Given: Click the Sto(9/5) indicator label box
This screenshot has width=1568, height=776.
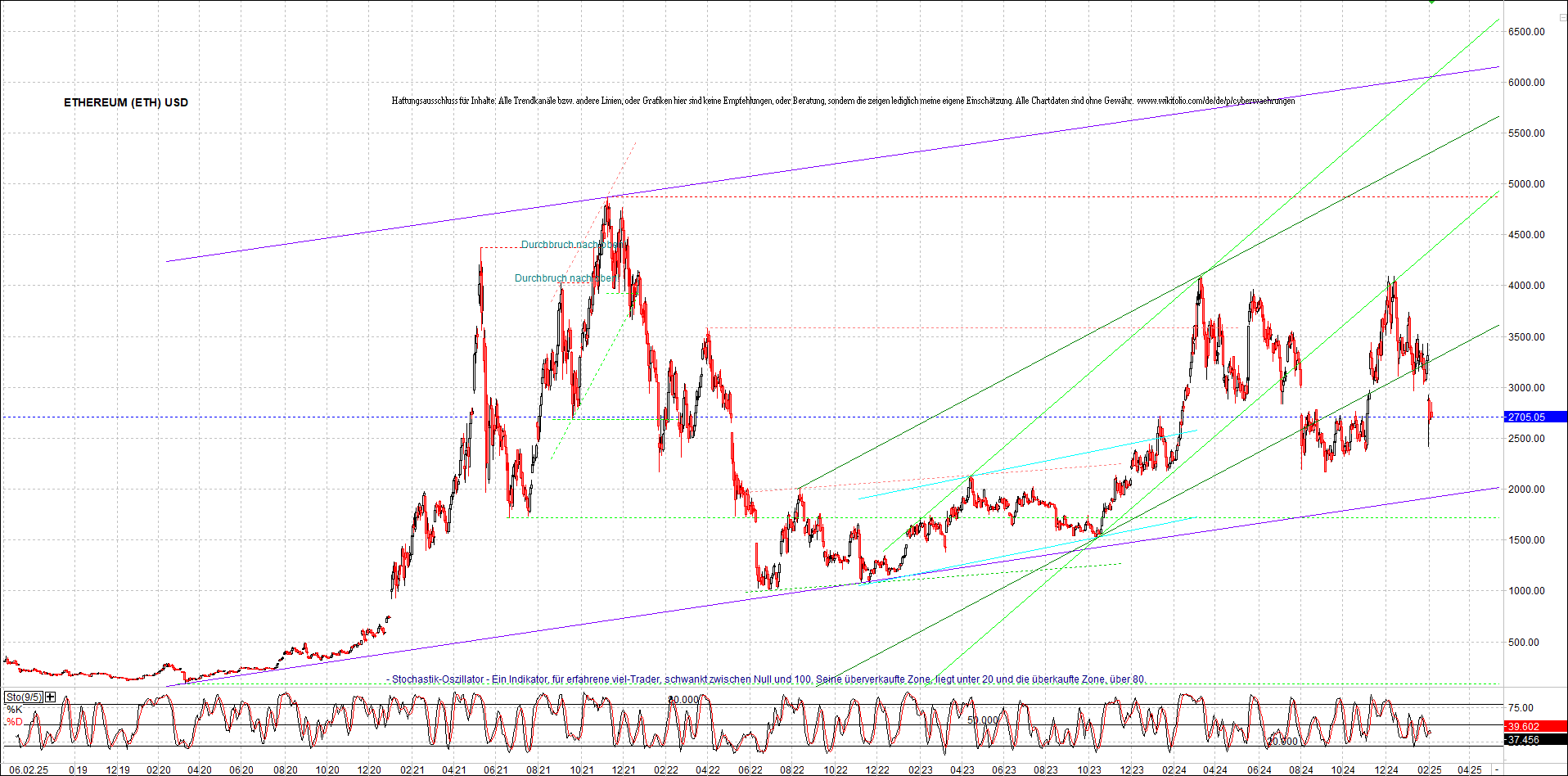Looking at the screenshot, I should tap(24, 697).
